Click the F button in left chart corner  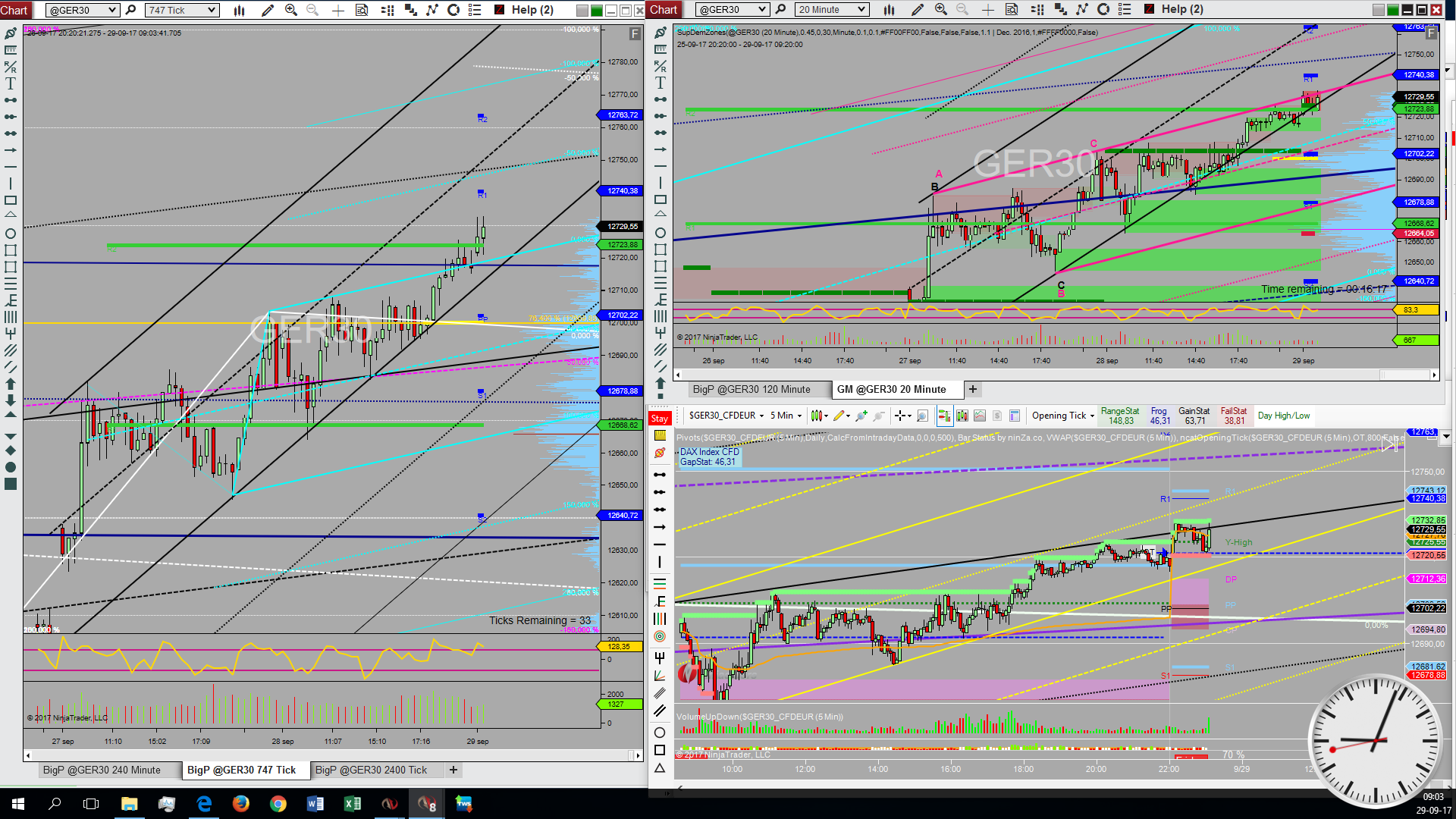click(635, 34)
